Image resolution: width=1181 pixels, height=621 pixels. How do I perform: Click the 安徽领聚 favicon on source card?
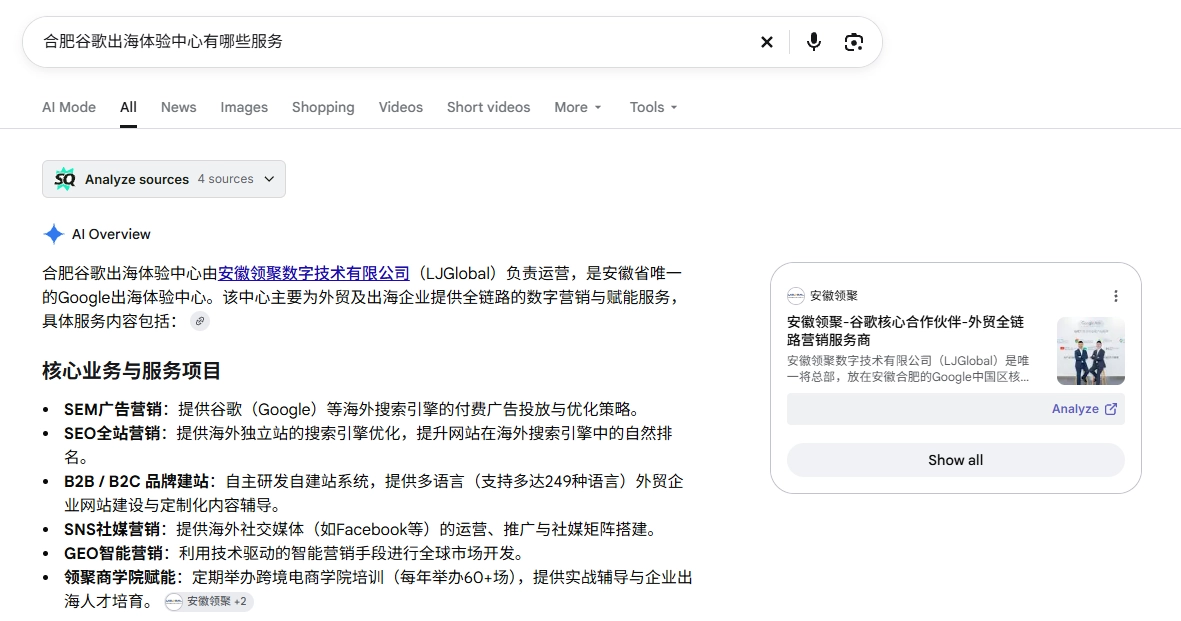795,296
